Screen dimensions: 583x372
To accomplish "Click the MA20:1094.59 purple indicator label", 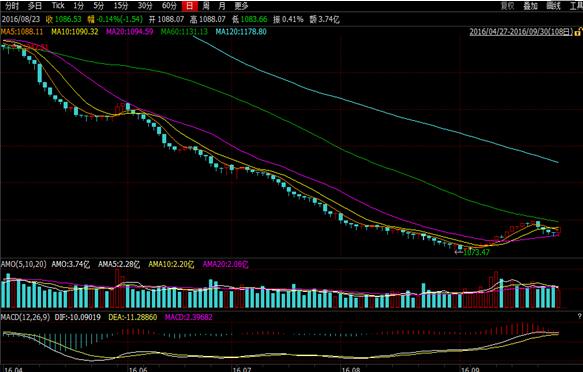I will coord(130,32).
